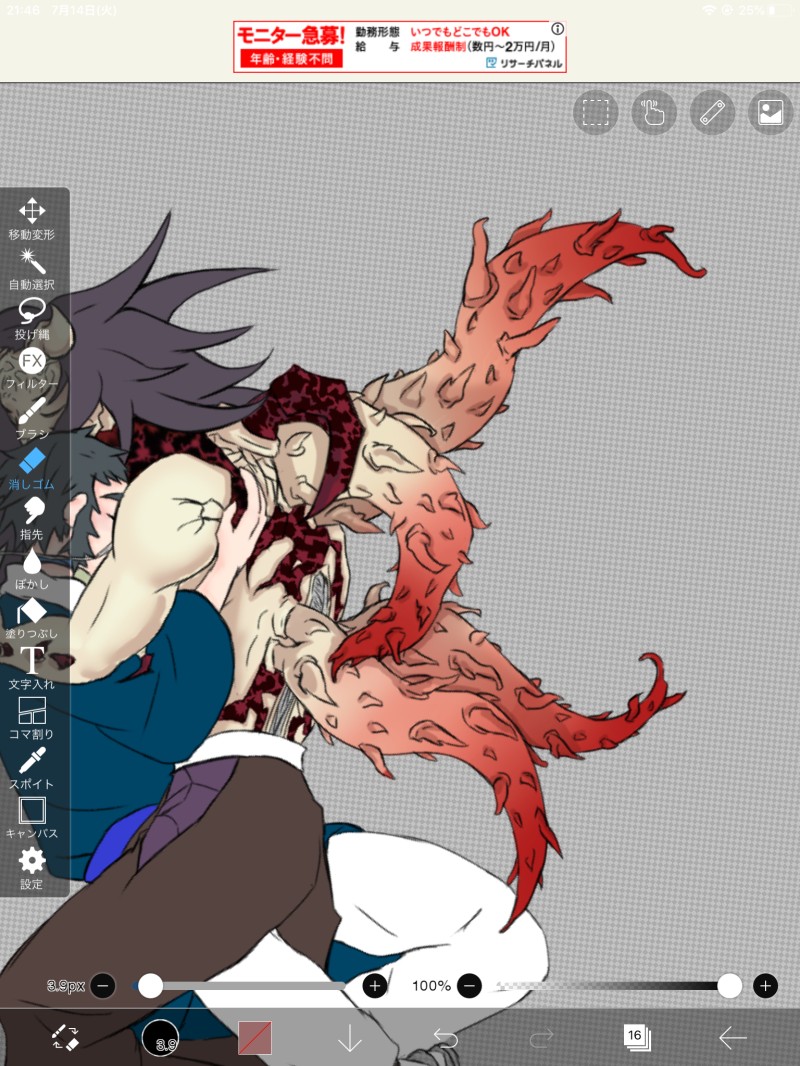Viewport: 800px width, 1066px height.
Task: Tap the left-arrow back button
Action: (x=732, y=1037)
